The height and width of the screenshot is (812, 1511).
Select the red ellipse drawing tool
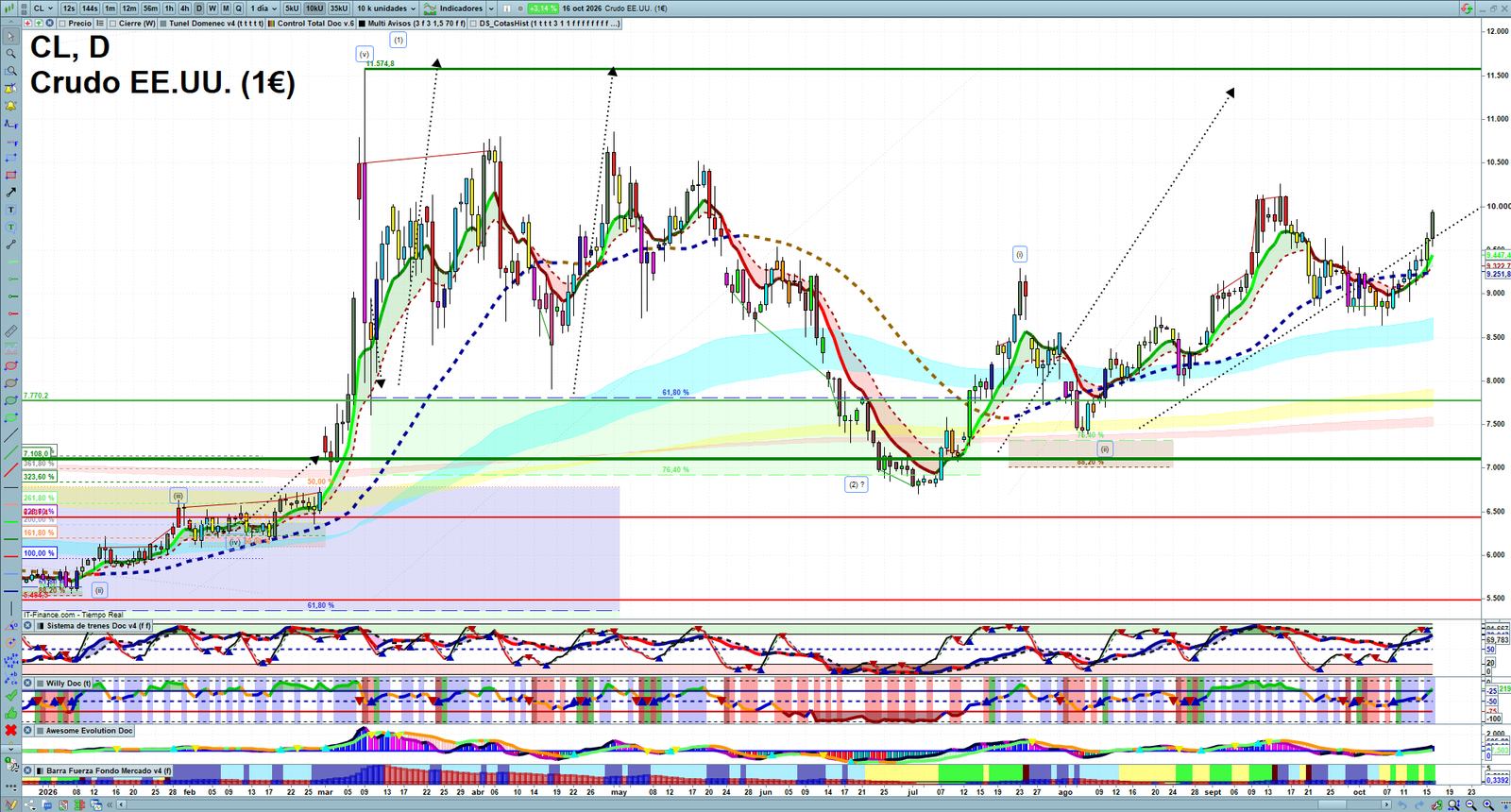10,365
